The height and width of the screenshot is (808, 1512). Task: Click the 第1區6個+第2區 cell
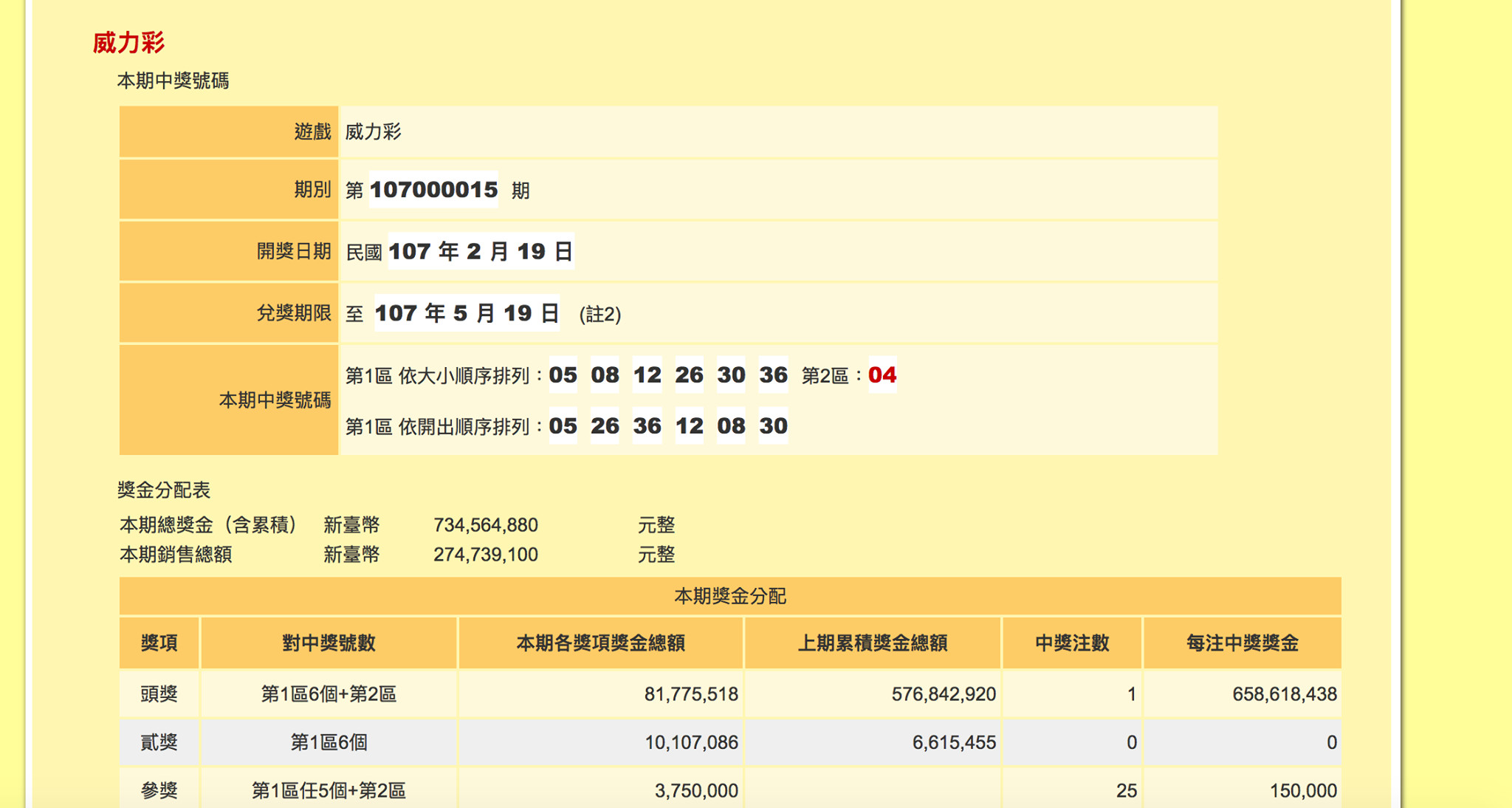coord(329,694)
